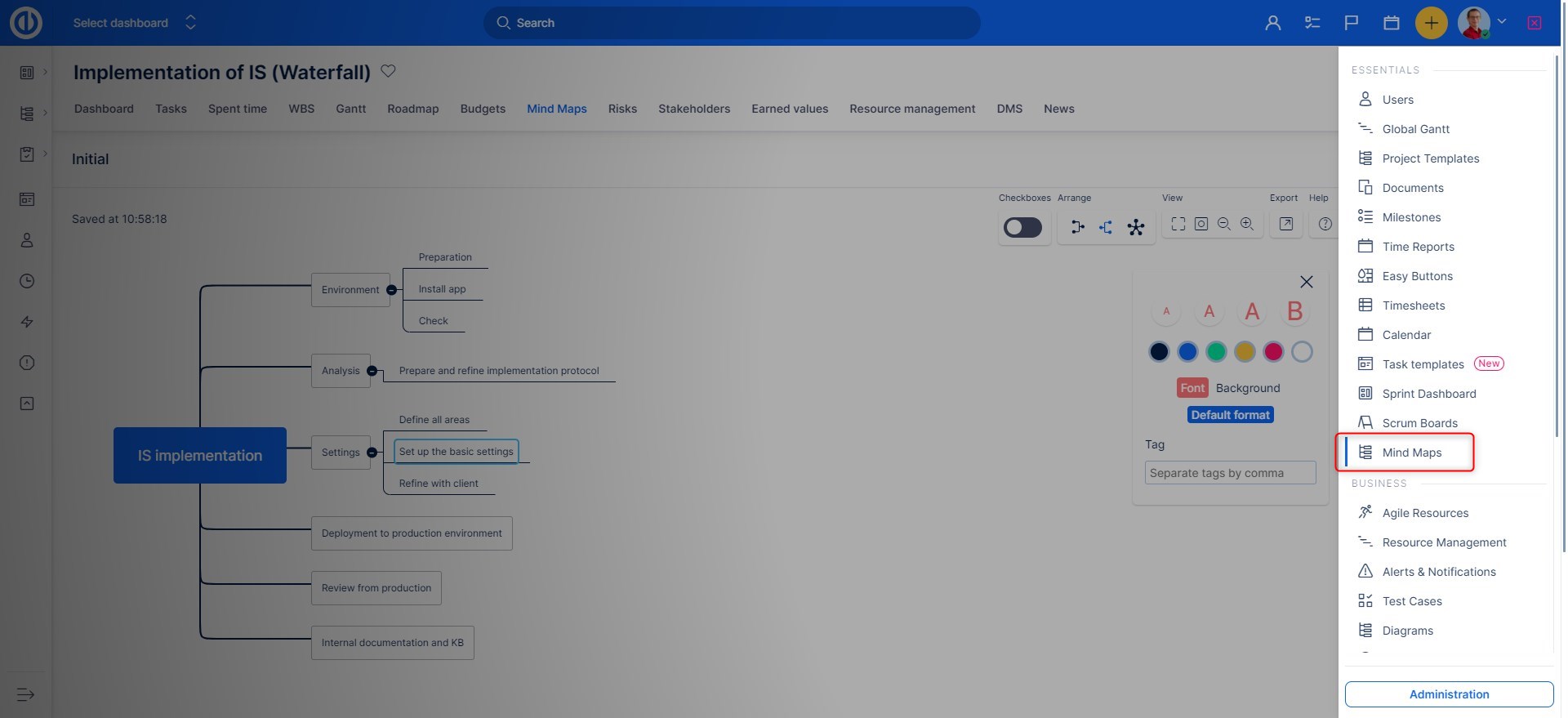Viewport: 1568px width, 718px height.
Task: Toggle the Checkboxes switch
Action: (x=1022, y=227)
